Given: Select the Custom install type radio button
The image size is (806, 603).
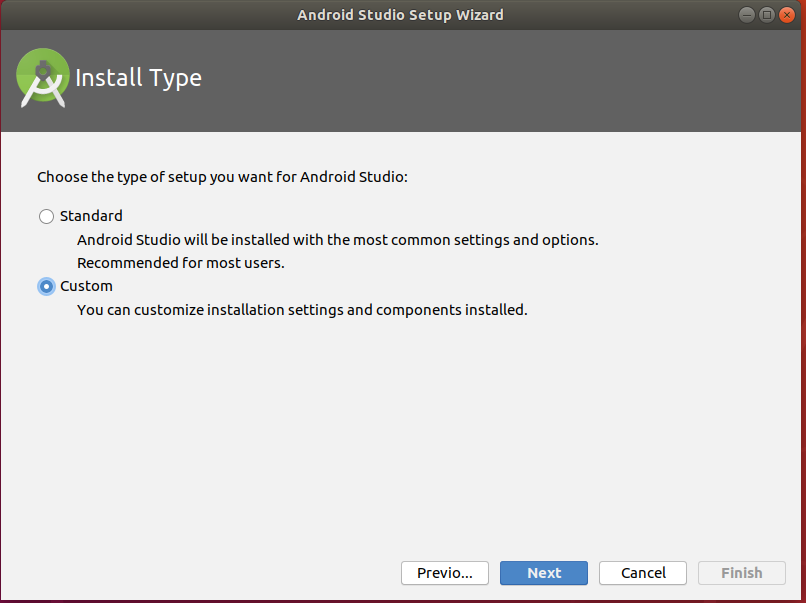Looking at the screenshot, I should pos(46,286).
